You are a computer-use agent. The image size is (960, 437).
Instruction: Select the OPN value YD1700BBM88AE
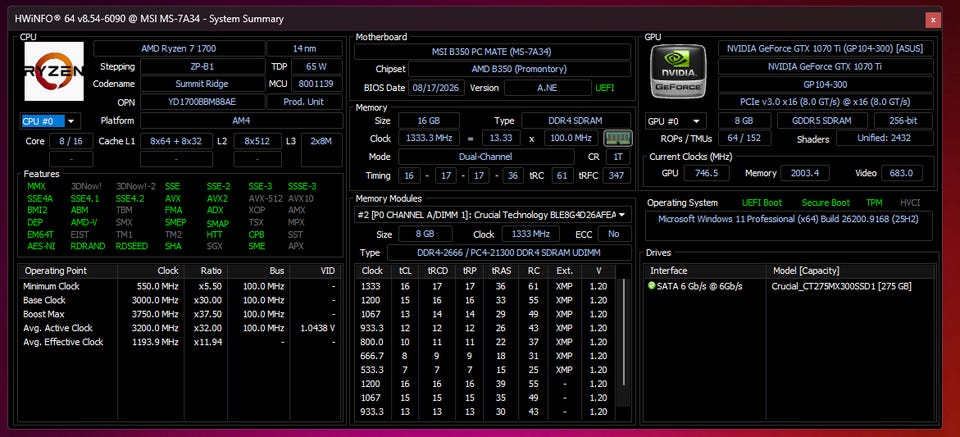202,102
